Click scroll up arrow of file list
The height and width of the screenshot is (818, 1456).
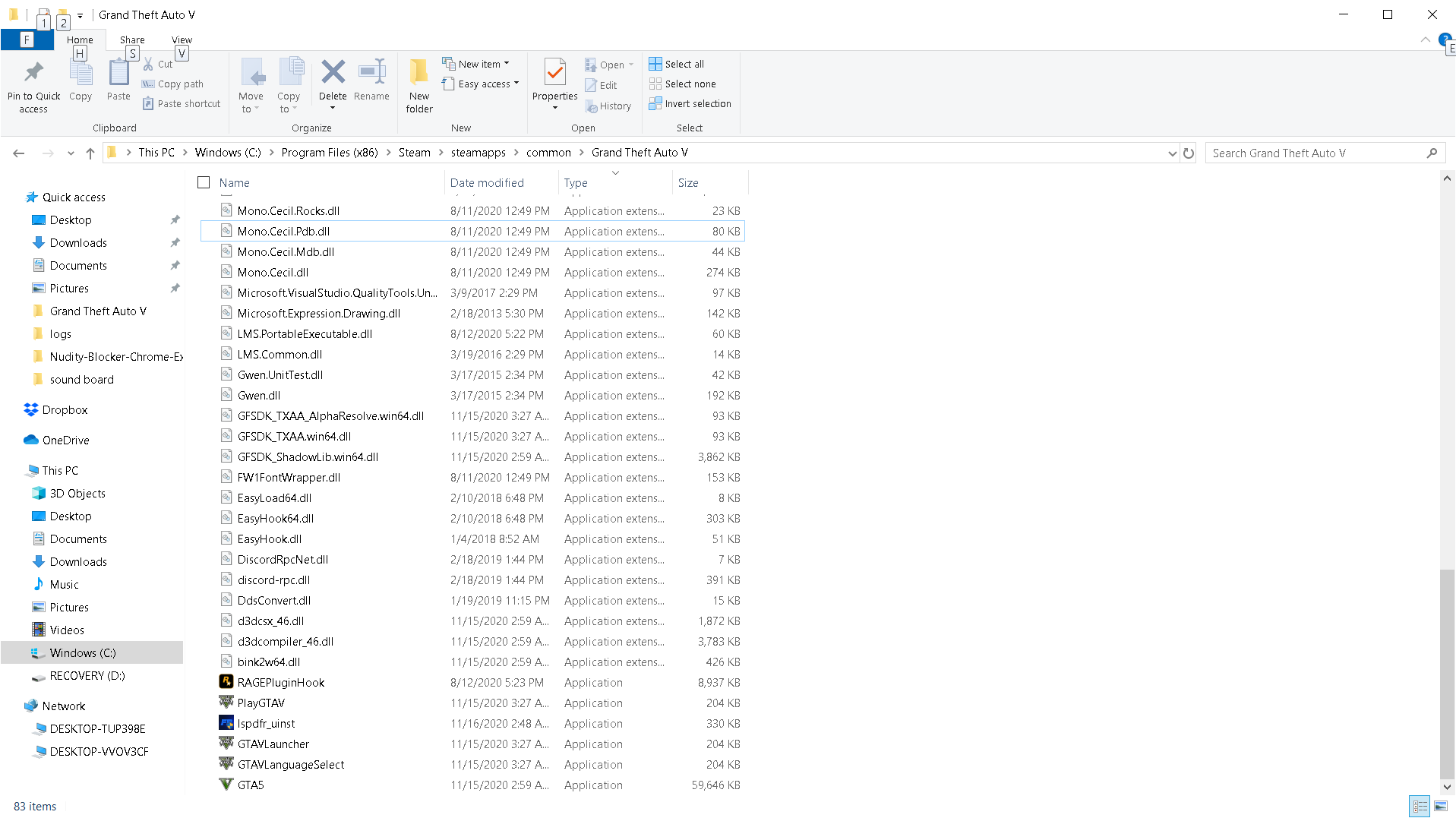pos(1447,178)
